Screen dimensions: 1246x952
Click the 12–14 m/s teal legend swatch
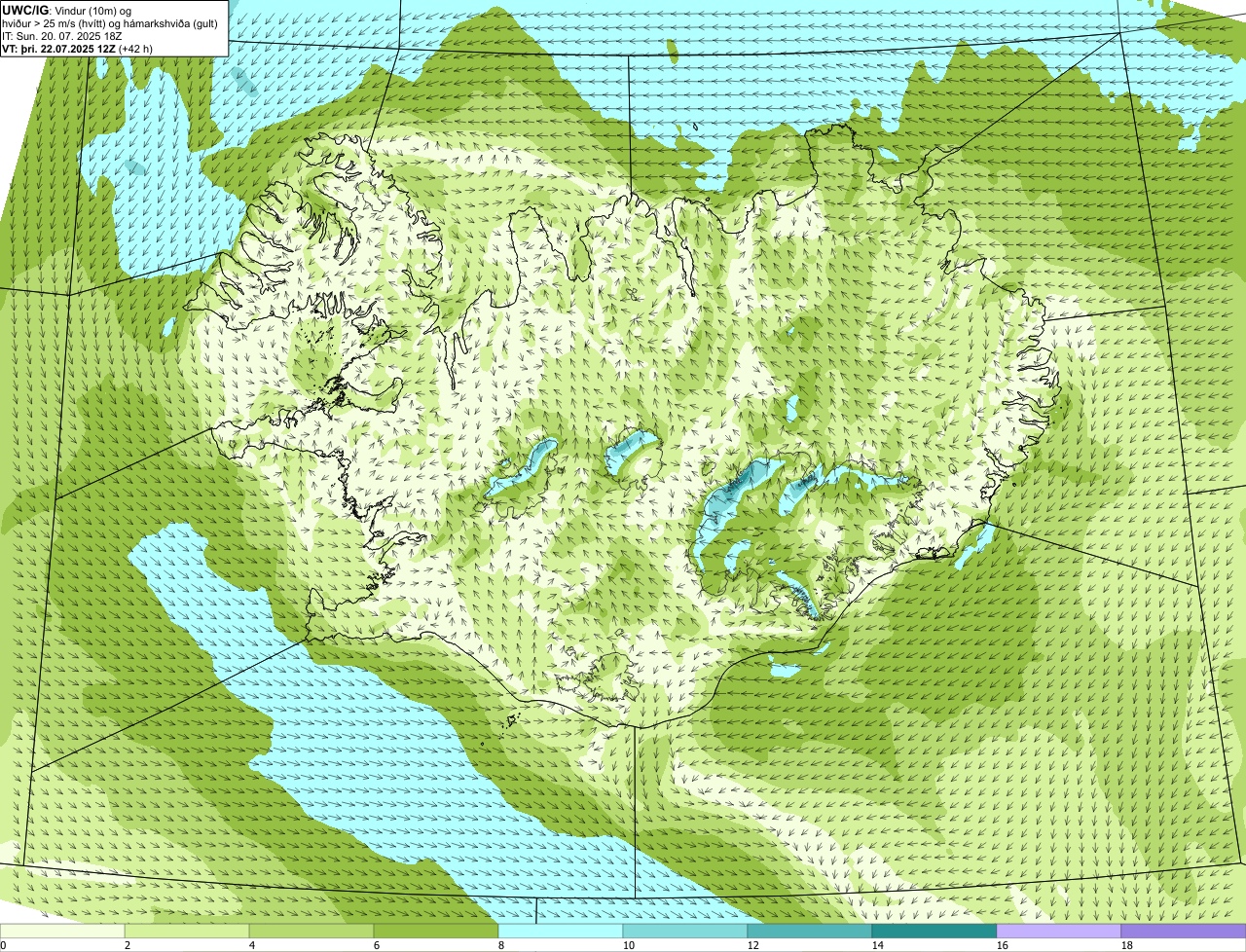coord(810,931)
